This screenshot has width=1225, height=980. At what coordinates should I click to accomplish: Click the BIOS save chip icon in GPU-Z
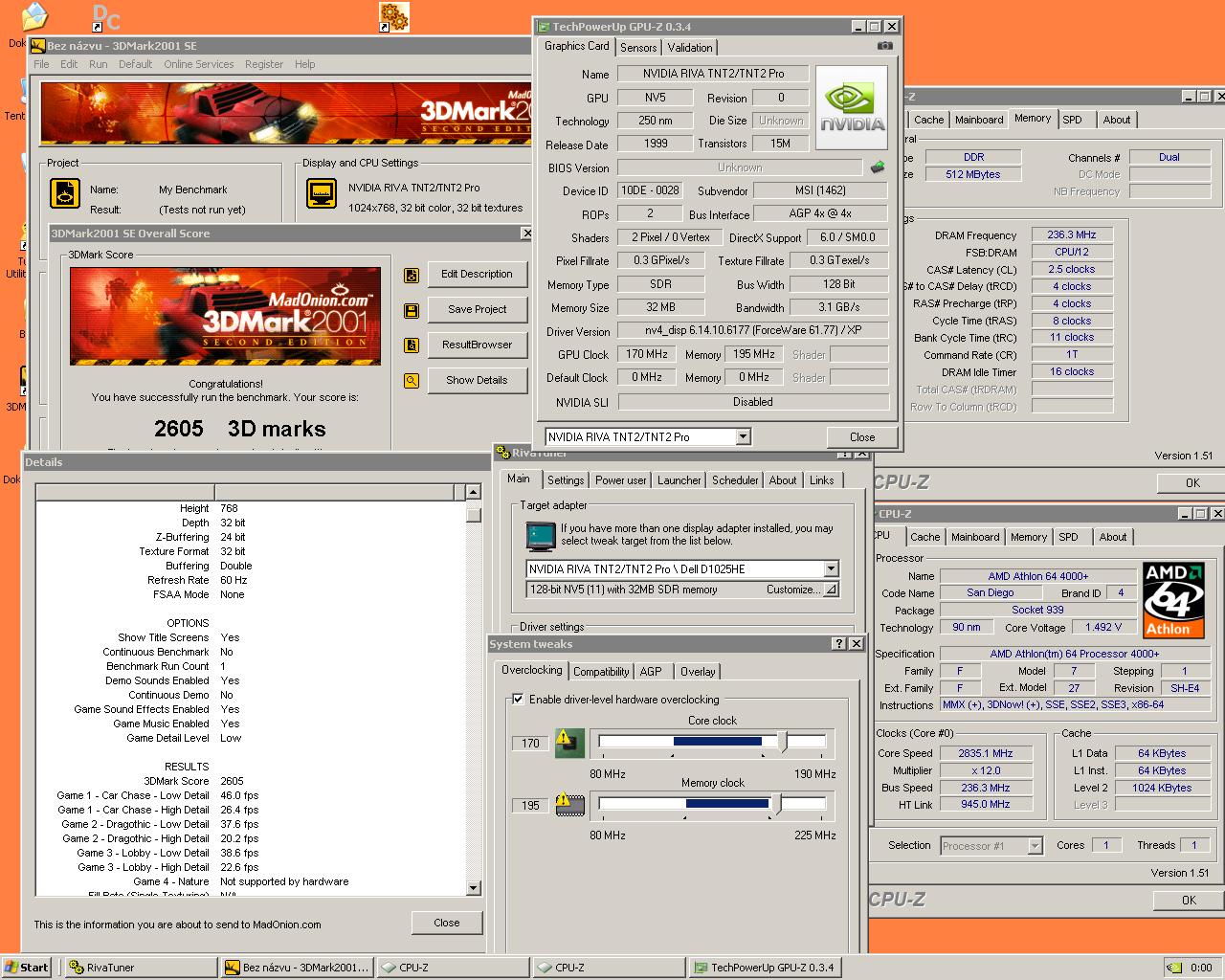coord(878,167)
